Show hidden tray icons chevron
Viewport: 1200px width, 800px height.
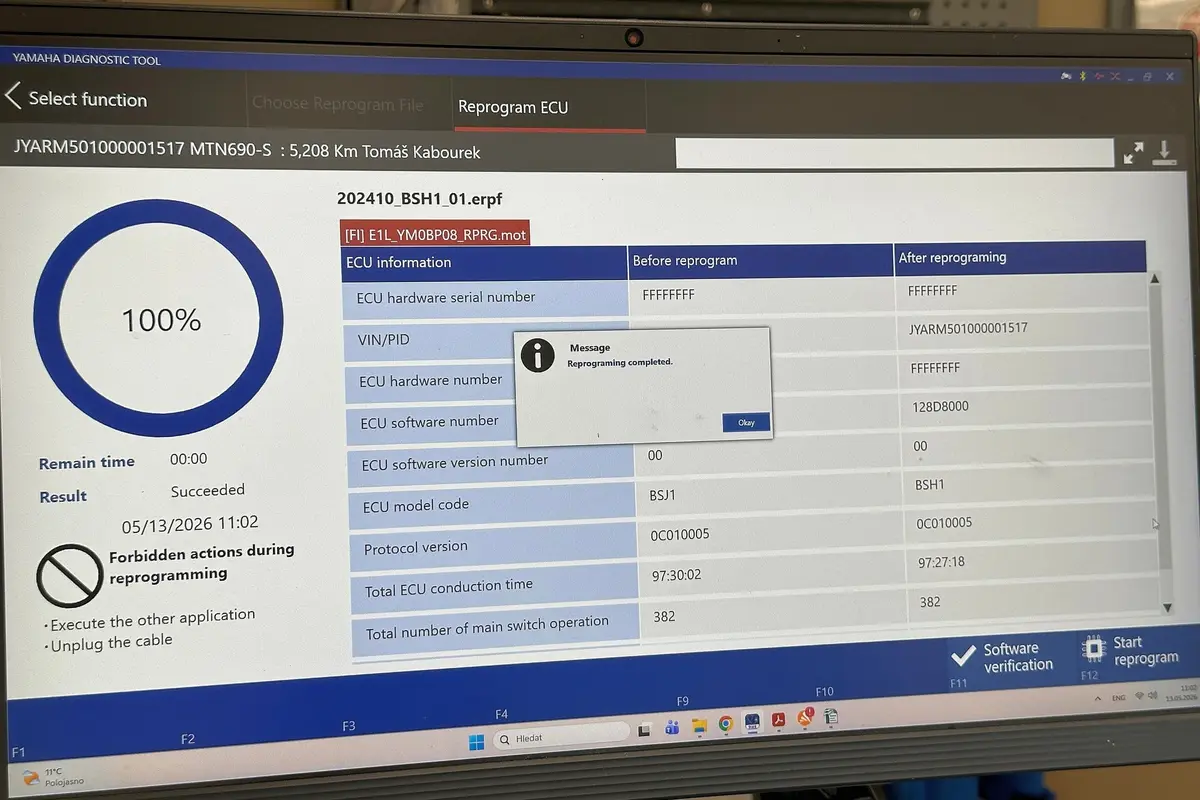click(1096, 698)
